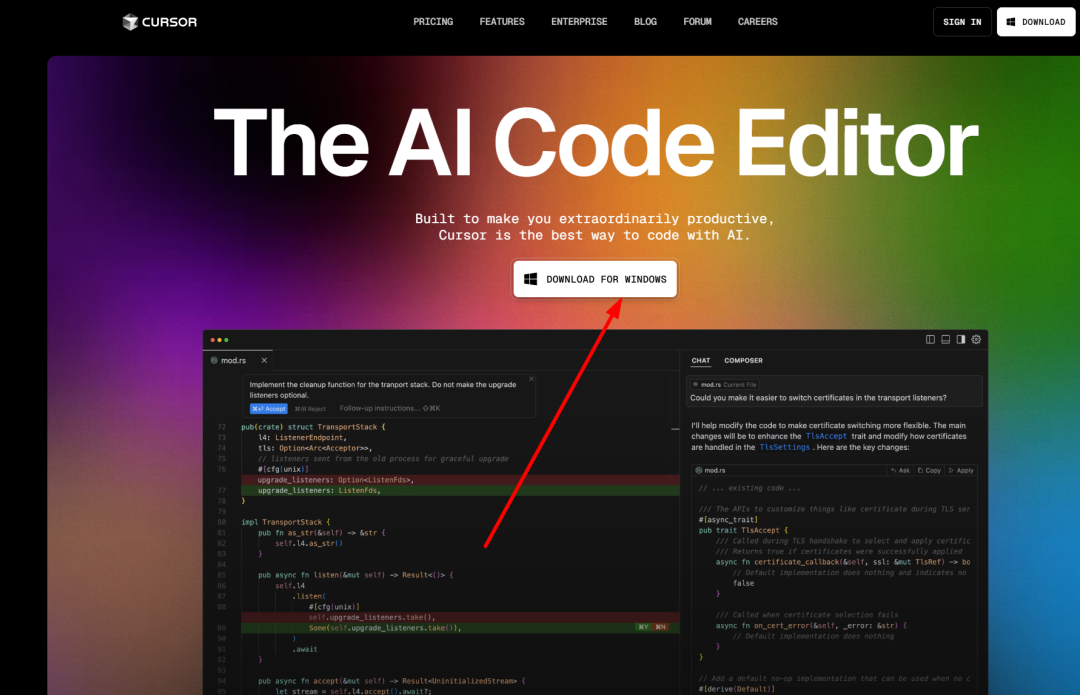Click the green window dot in editor
1080x695 pixels.
coord(227,340)
